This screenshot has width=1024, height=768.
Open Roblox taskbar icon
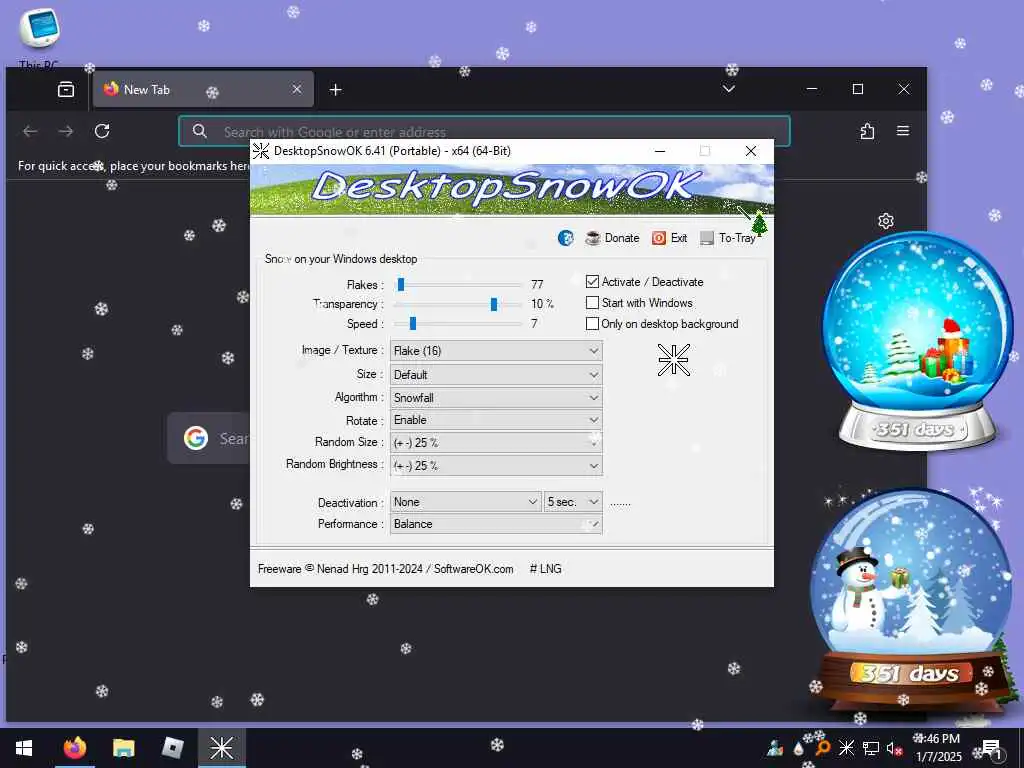tap(172, 748)
